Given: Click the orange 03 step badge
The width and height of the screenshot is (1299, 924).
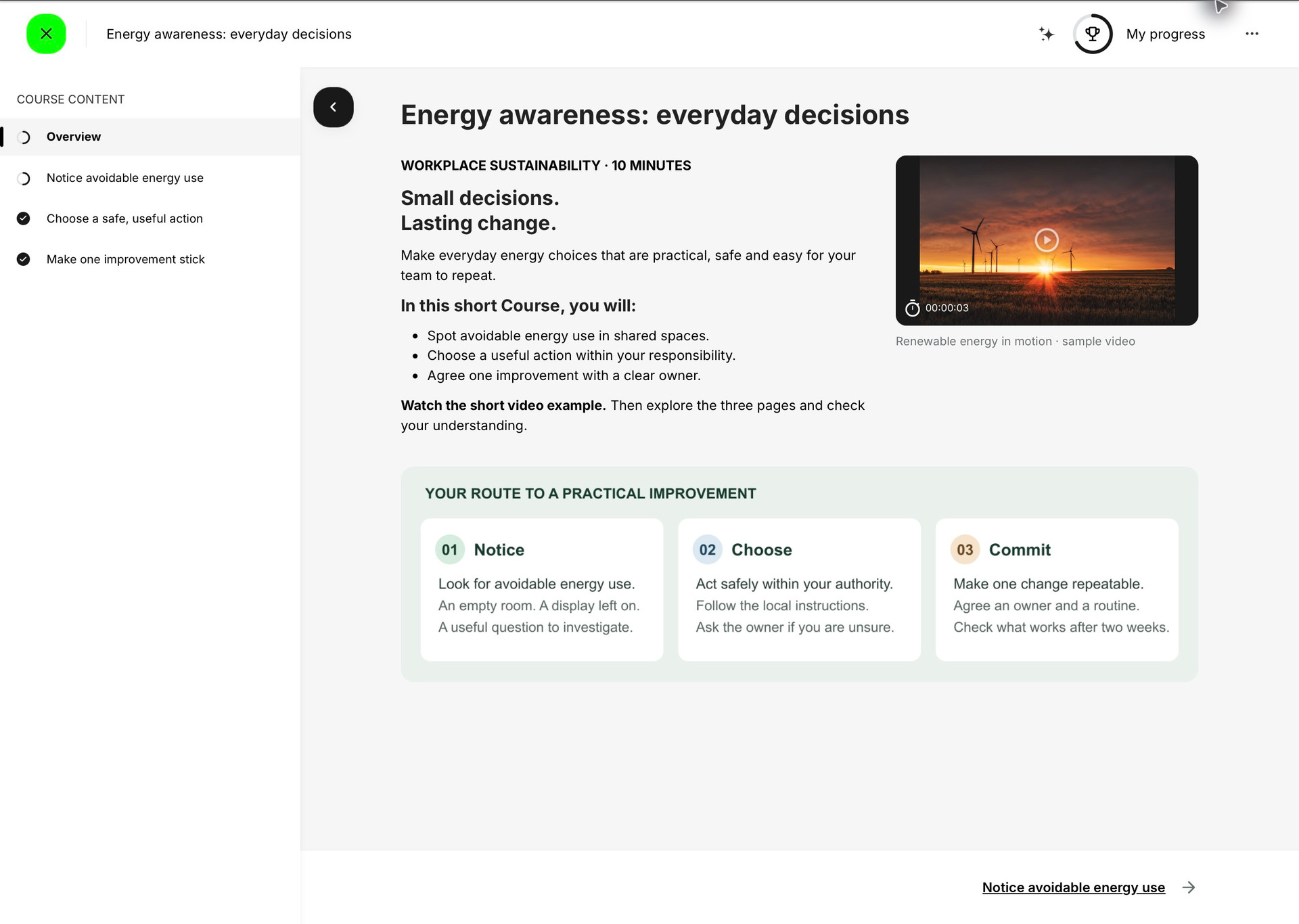Looking at the screenshot, I should (x=965, y=550).
